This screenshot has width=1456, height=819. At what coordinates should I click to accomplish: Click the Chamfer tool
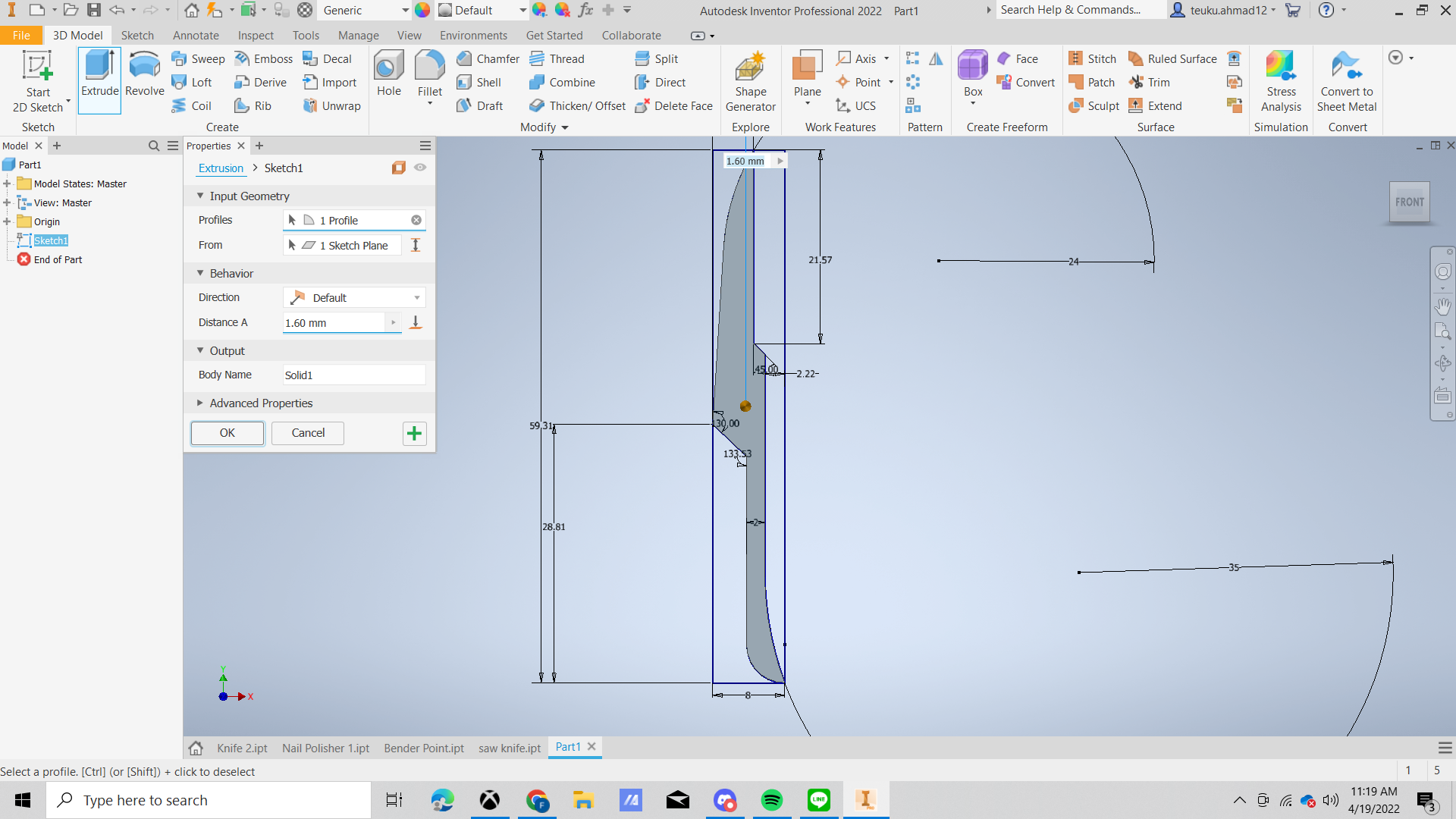click(488, 58)
